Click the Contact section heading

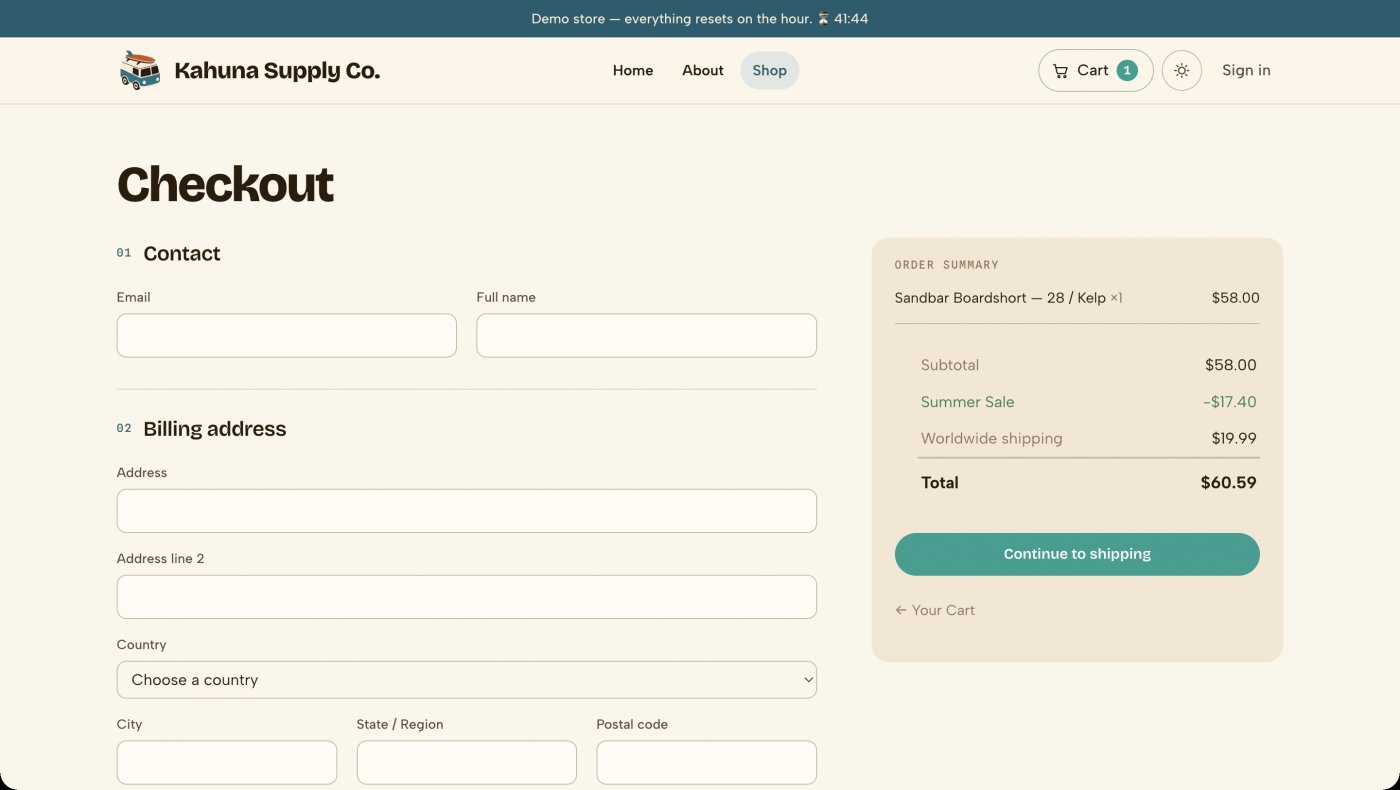coord(182,254)
